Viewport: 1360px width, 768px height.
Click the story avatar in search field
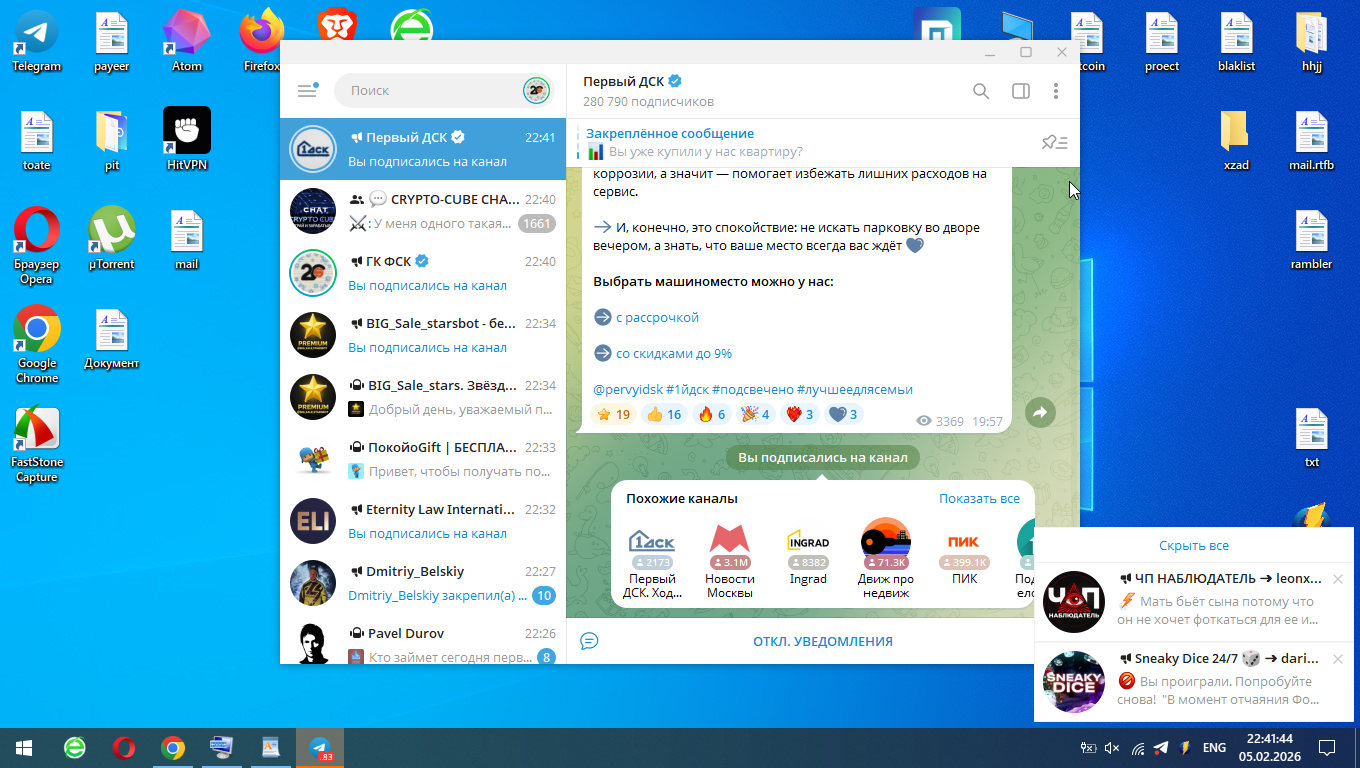click(x=537, y=90)
